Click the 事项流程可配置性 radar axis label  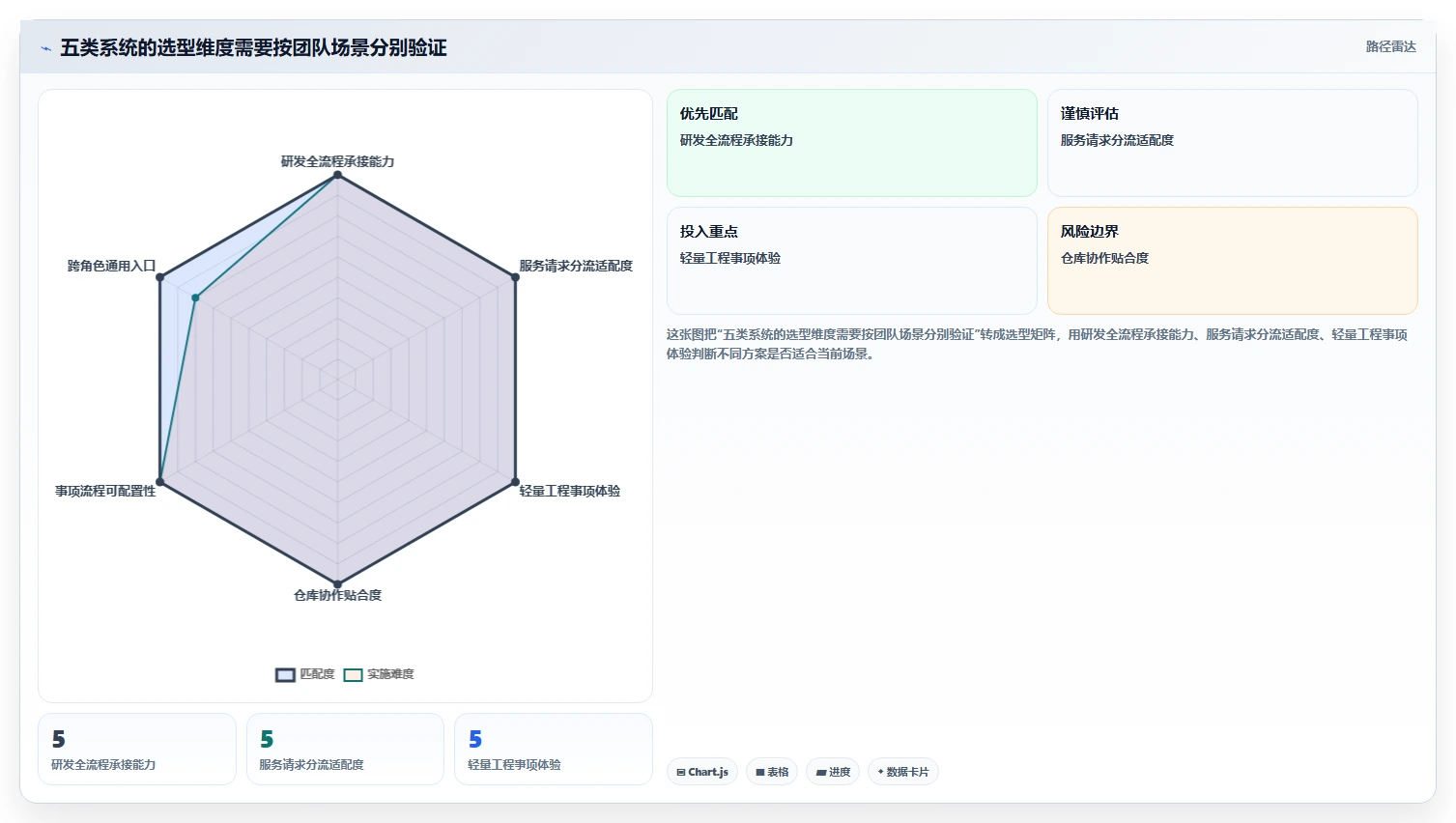pyautogui.click(x=105, y=491)
